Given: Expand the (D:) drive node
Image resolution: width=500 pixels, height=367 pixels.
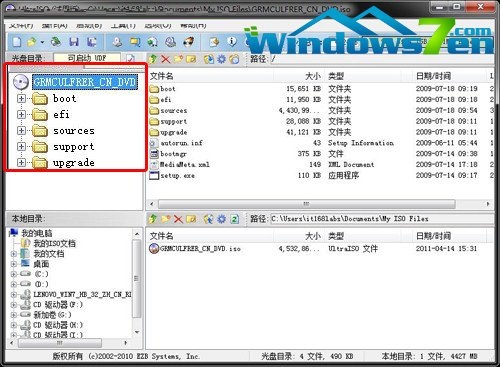Looking at the screenshot, I should (14, 284).
